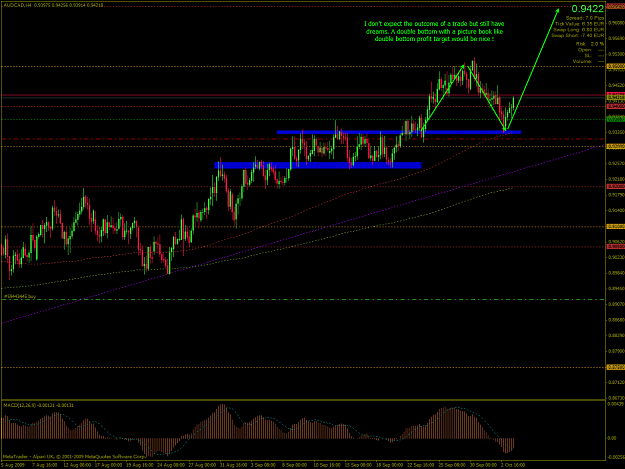Click the Open: field label
The width and height of the screenshot is (625, 469).
coord(585,50)
